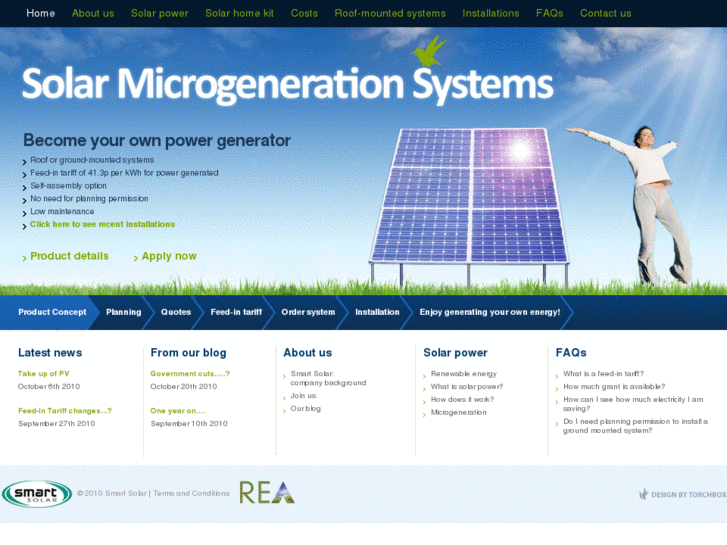
Task: Select the Planning step tab
Action: click(123, 312)
